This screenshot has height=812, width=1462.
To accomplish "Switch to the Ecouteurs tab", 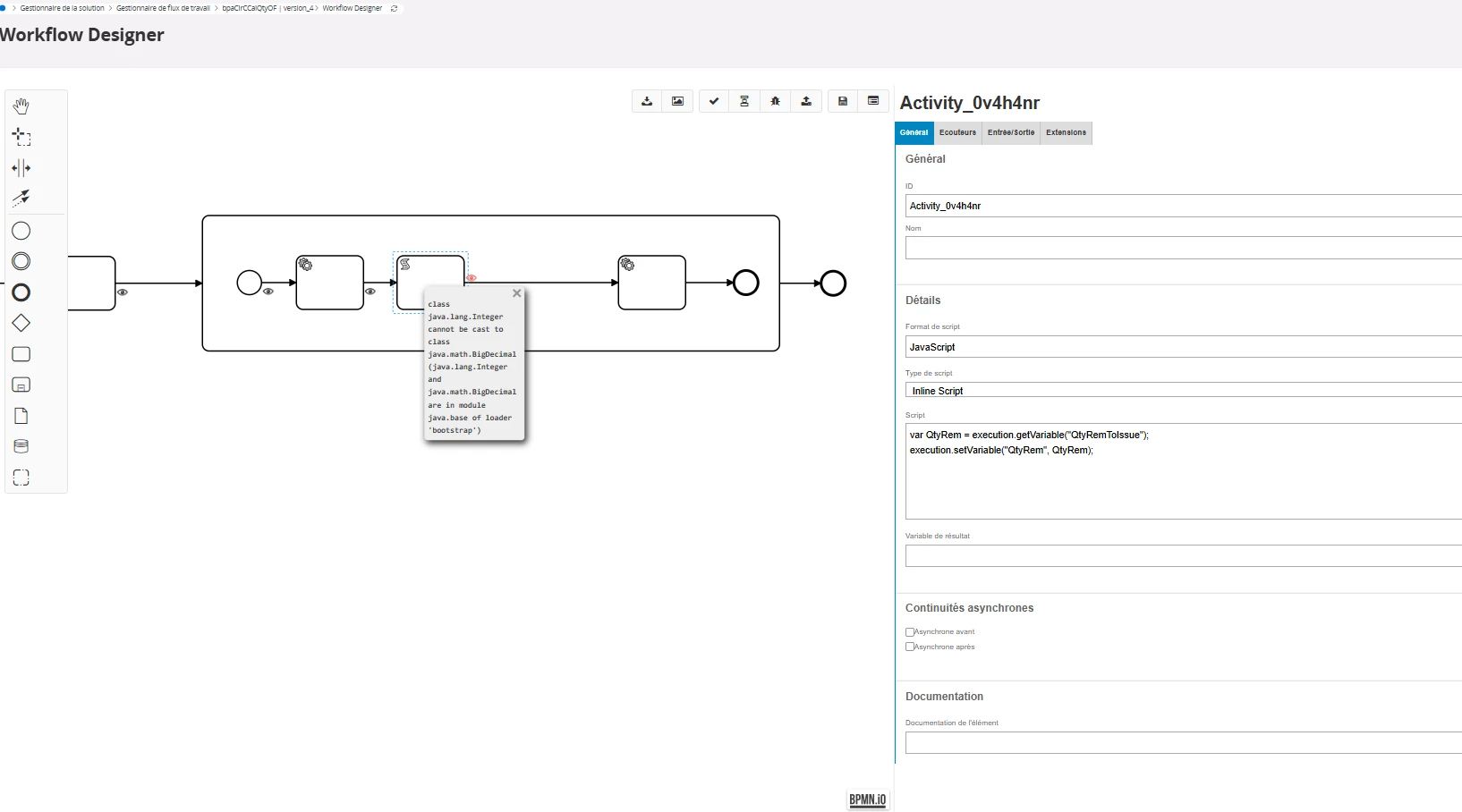I will point(957,132).
